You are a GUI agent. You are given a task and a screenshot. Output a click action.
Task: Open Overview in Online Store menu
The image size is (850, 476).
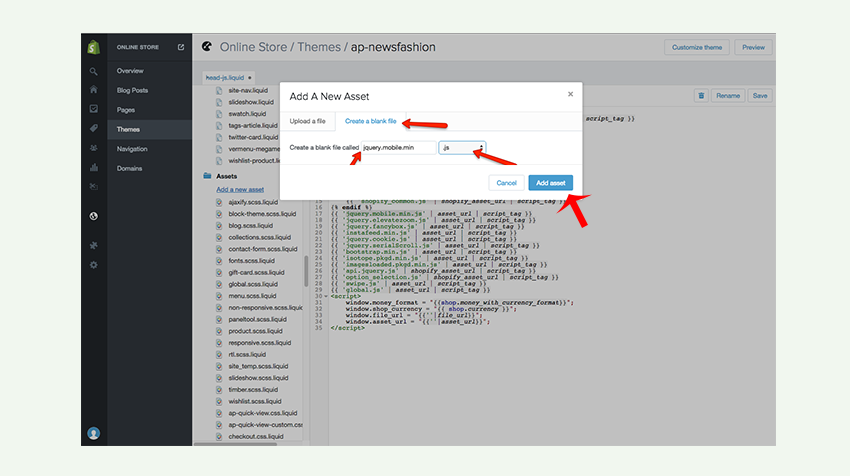(x=130, y=71)
